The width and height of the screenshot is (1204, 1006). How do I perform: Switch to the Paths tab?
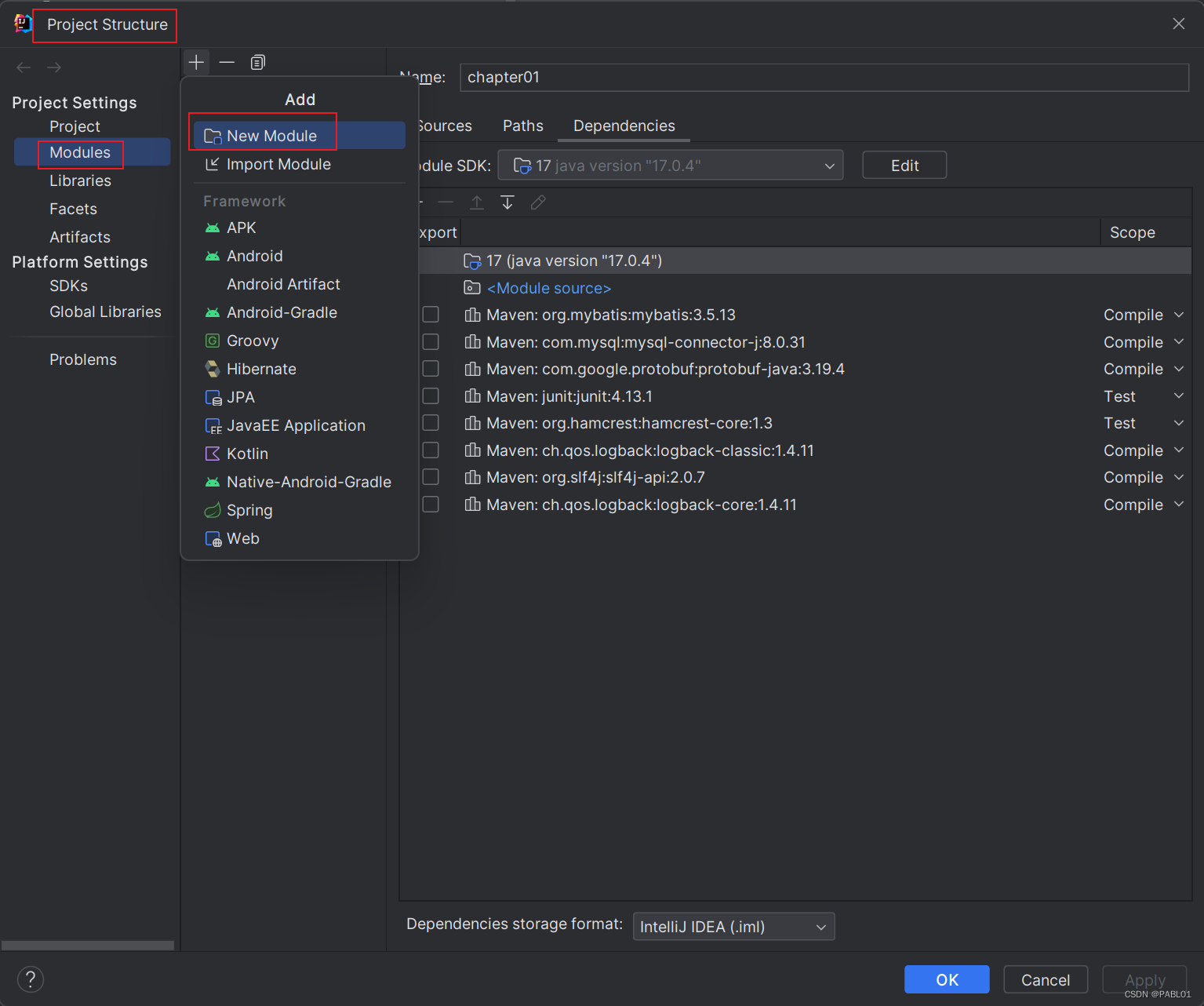point(523,126)
